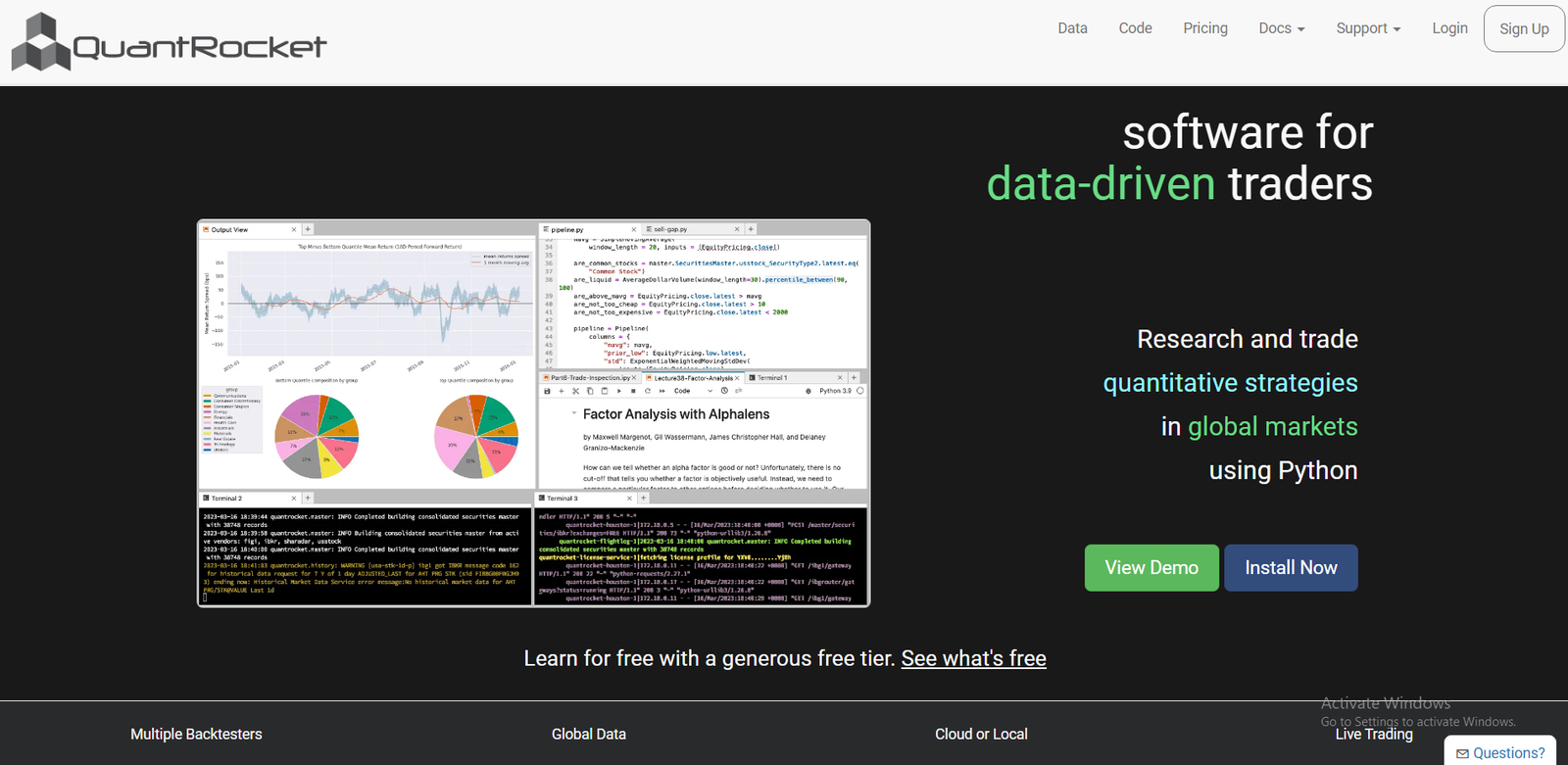
Task: Click the envelope icon in Questions widget
Action: click(1462, 753)
